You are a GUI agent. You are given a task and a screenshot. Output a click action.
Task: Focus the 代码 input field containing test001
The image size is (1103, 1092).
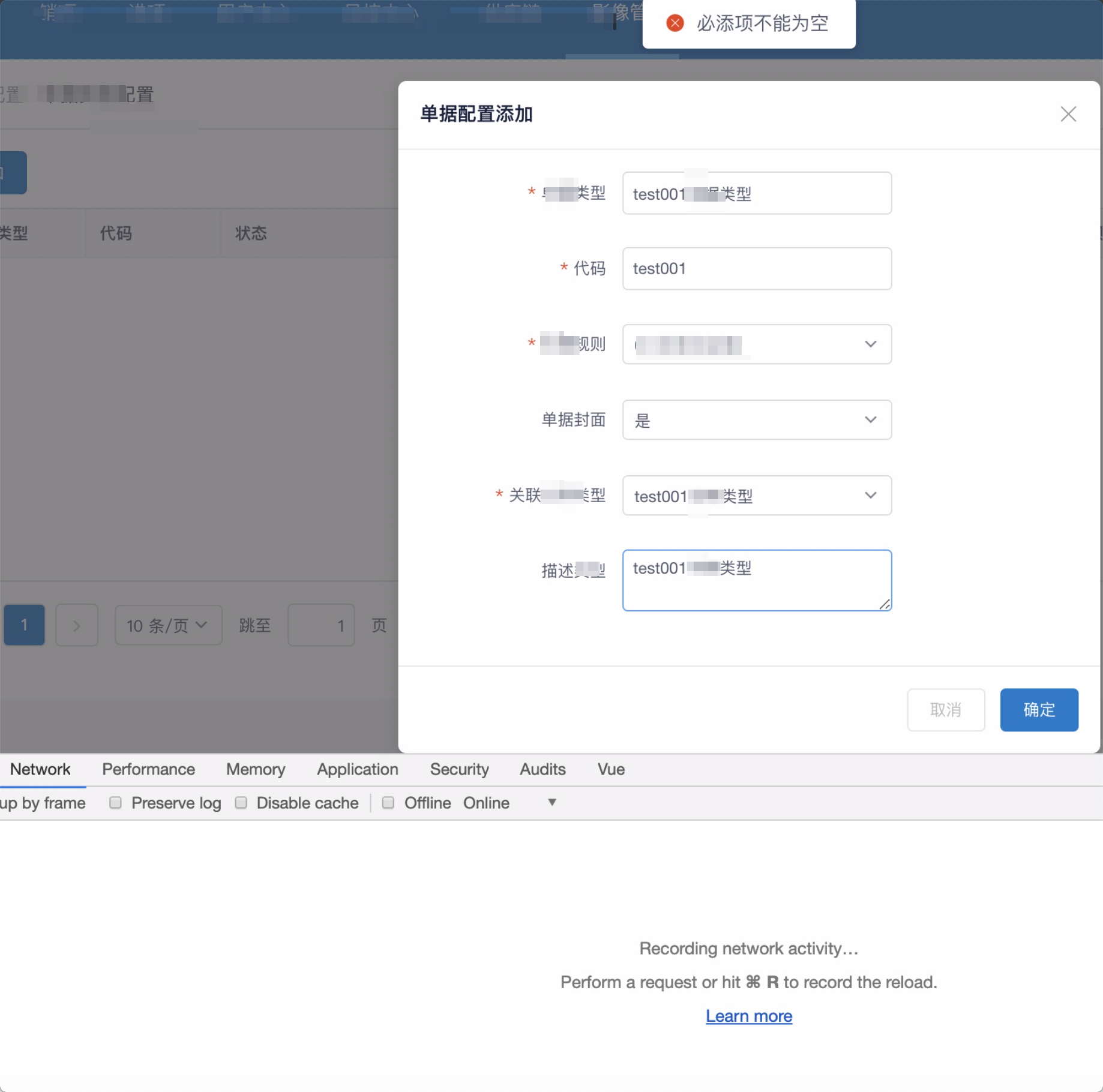pos(757,268)
